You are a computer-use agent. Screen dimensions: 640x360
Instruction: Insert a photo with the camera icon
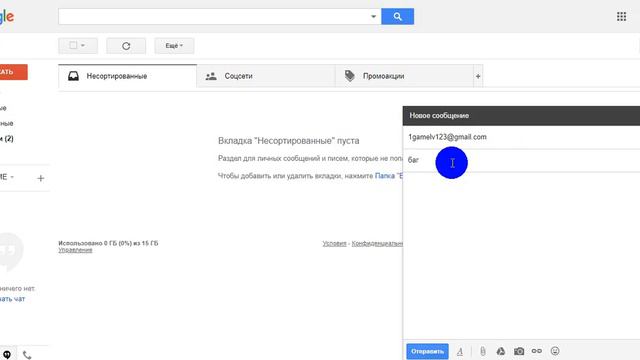click(x=519, y=351)
